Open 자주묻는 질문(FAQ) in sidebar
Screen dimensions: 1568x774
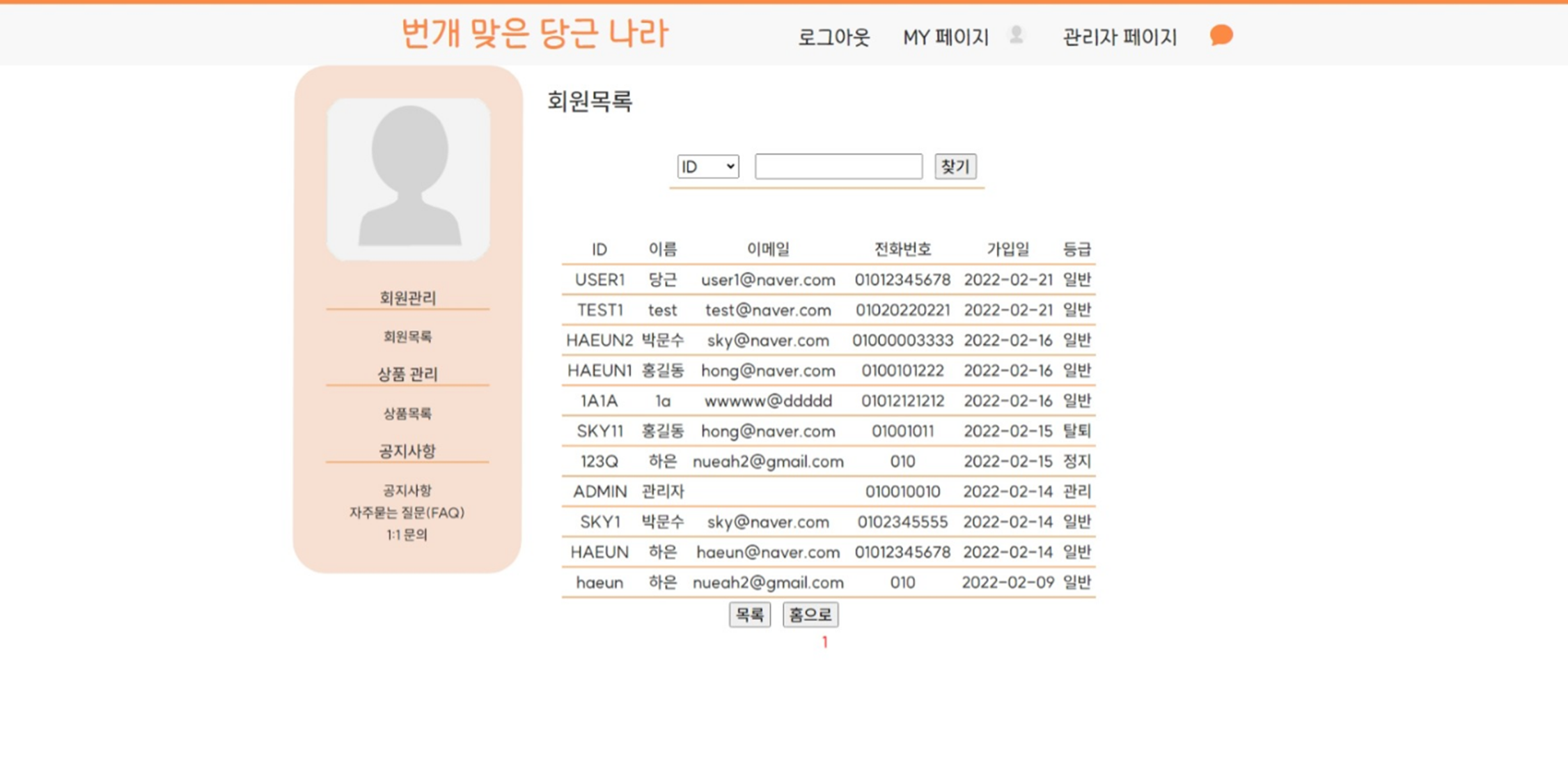coord(407,513)
